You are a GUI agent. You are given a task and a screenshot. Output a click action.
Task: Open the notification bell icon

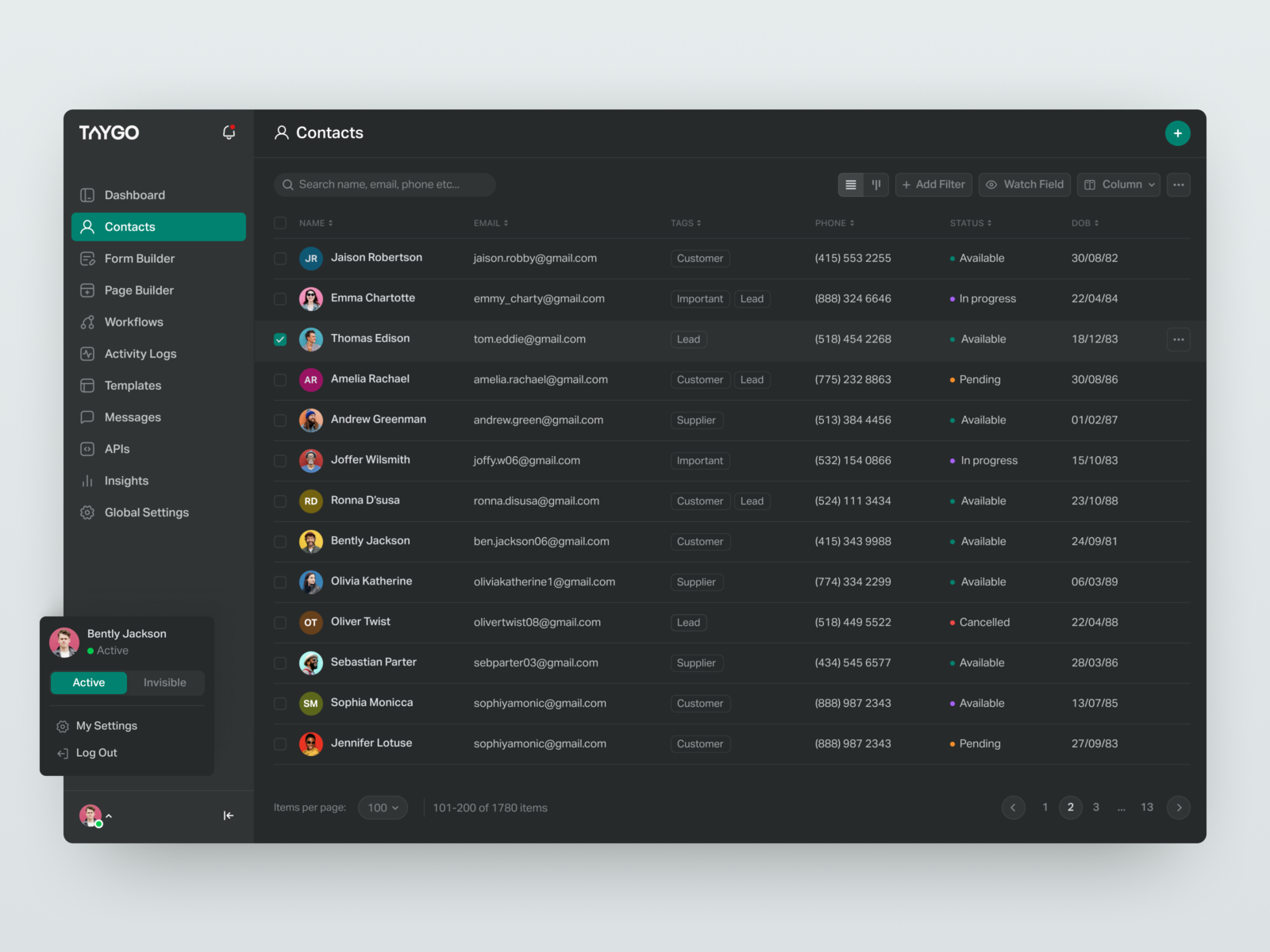click(229, 132)
